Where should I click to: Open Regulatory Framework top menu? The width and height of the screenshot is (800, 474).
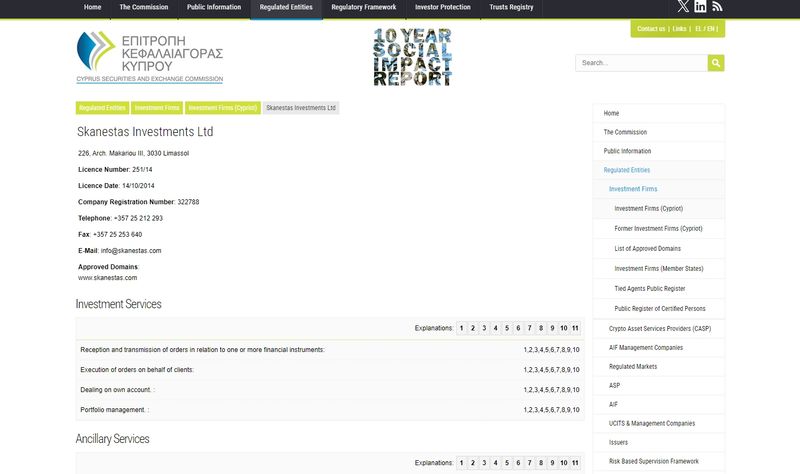coord(364,7)
